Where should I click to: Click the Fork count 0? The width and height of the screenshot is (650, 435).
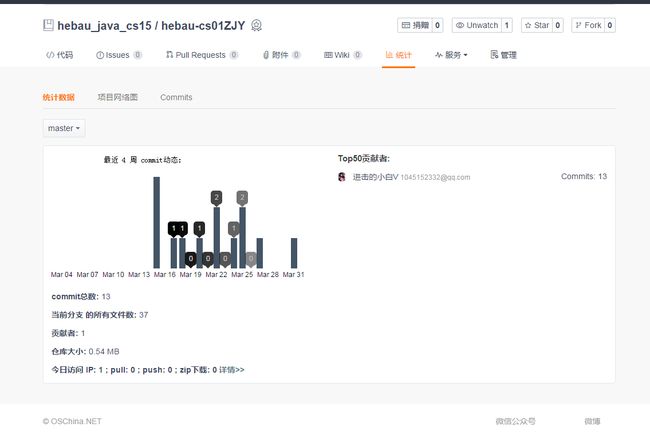point(610,25)
